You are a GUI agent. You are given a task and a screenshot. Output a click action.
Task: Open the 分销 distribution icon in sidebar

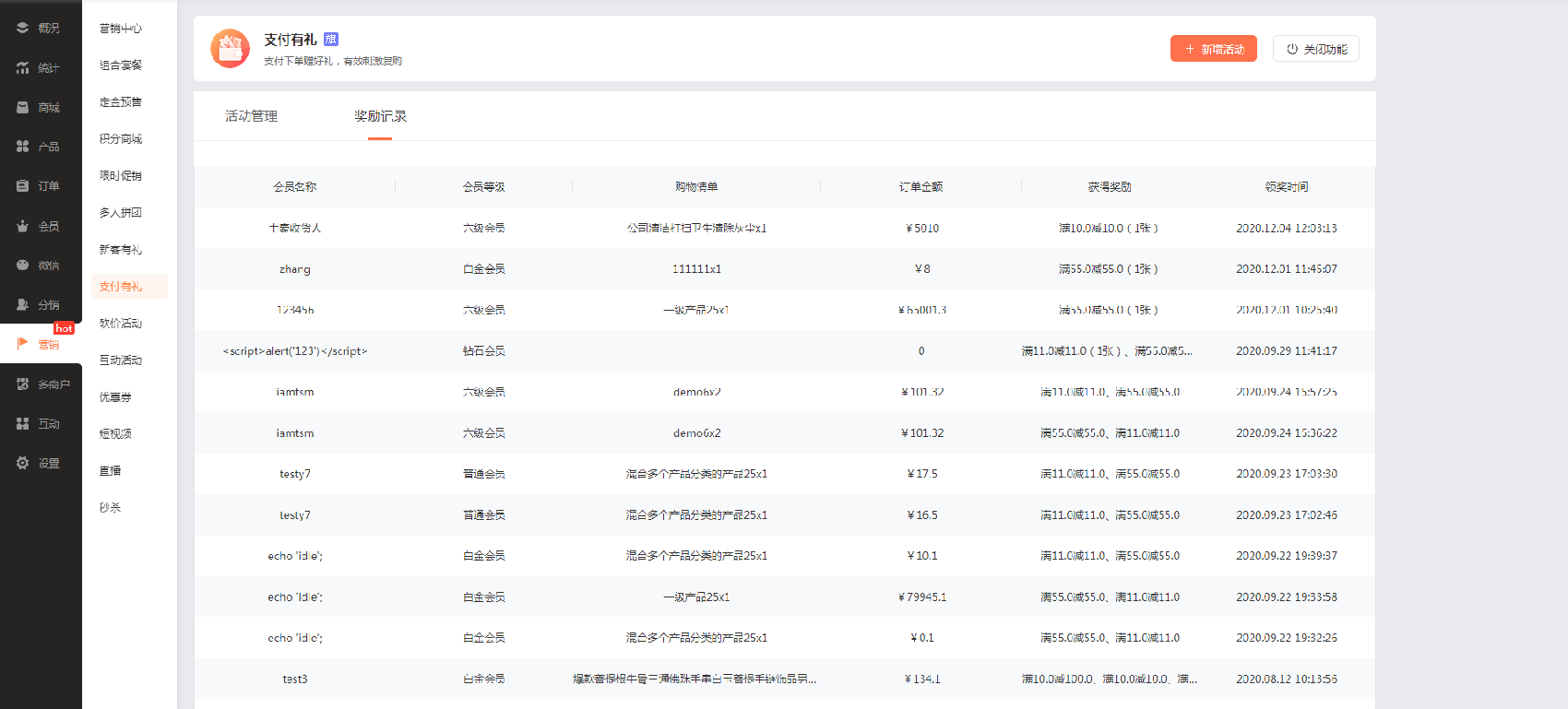tap(22, 304)
